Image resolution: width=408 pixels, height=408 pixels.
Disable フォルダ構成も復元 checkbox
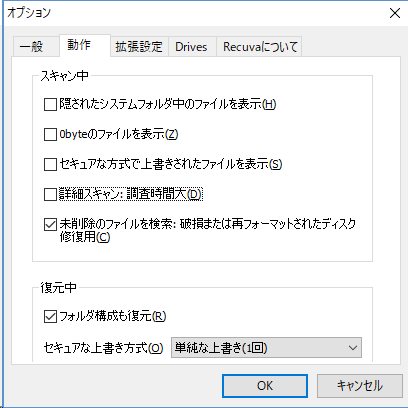50,317
